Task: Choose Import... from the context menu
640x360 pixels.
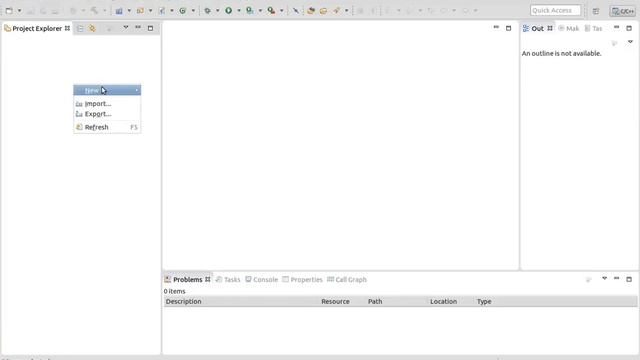Action: 107,104
